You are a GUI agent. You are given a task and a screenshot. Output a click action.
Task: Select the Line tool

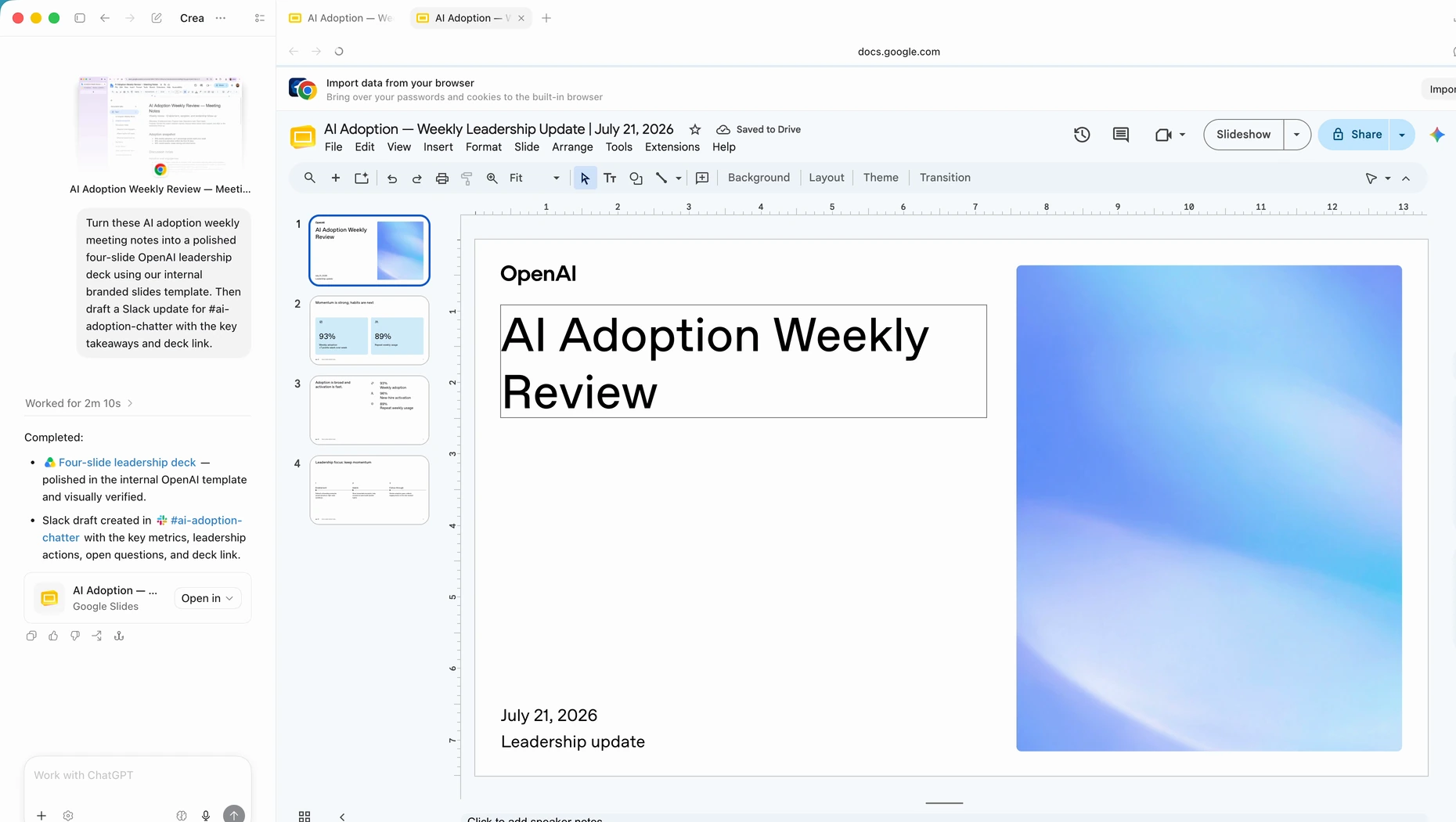tap(661, 178)
